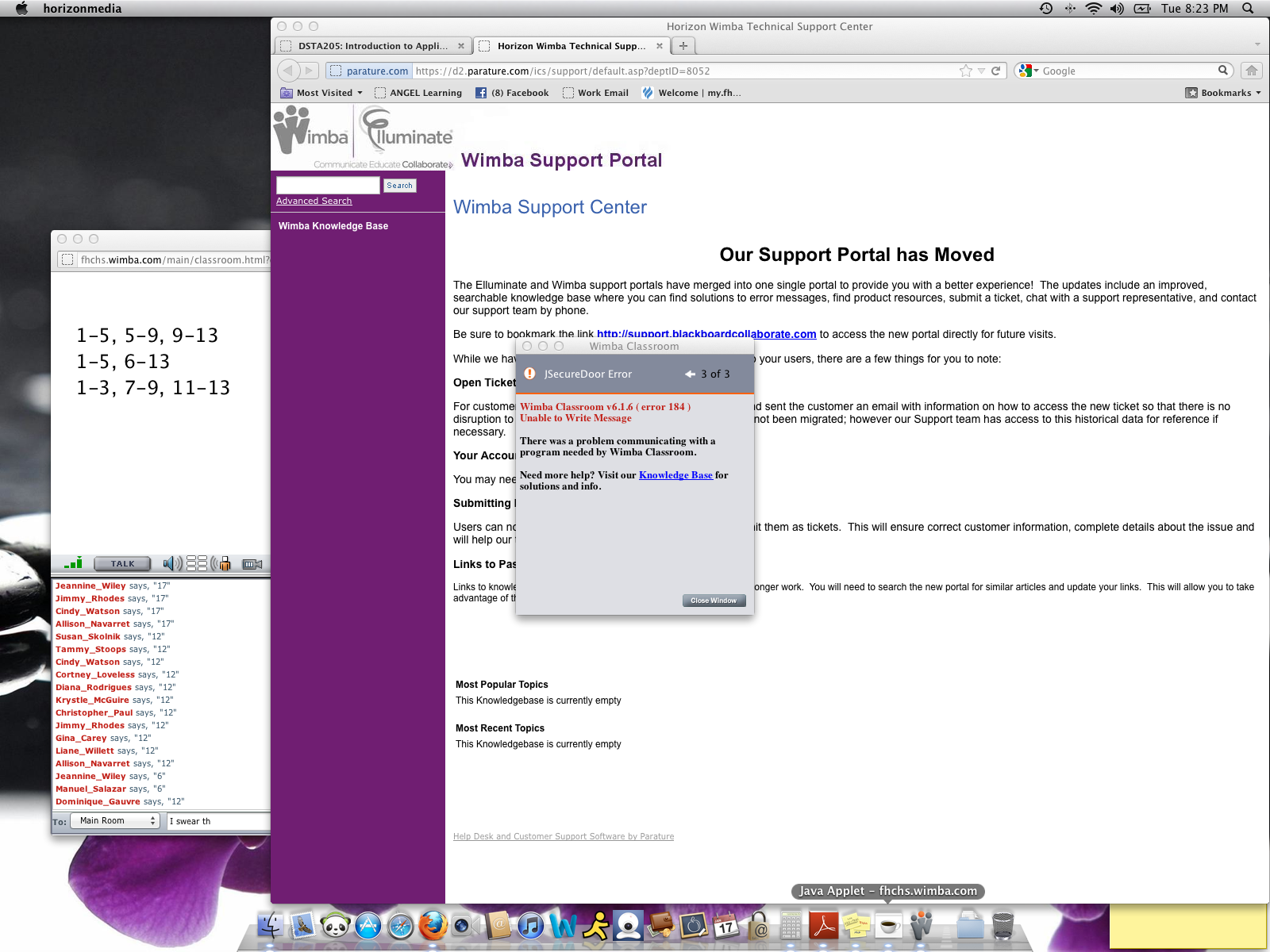This screenshot has width=1270, height=952.
Task: Open iCal calendar from the Dock
Action: [x=726, y=926]
